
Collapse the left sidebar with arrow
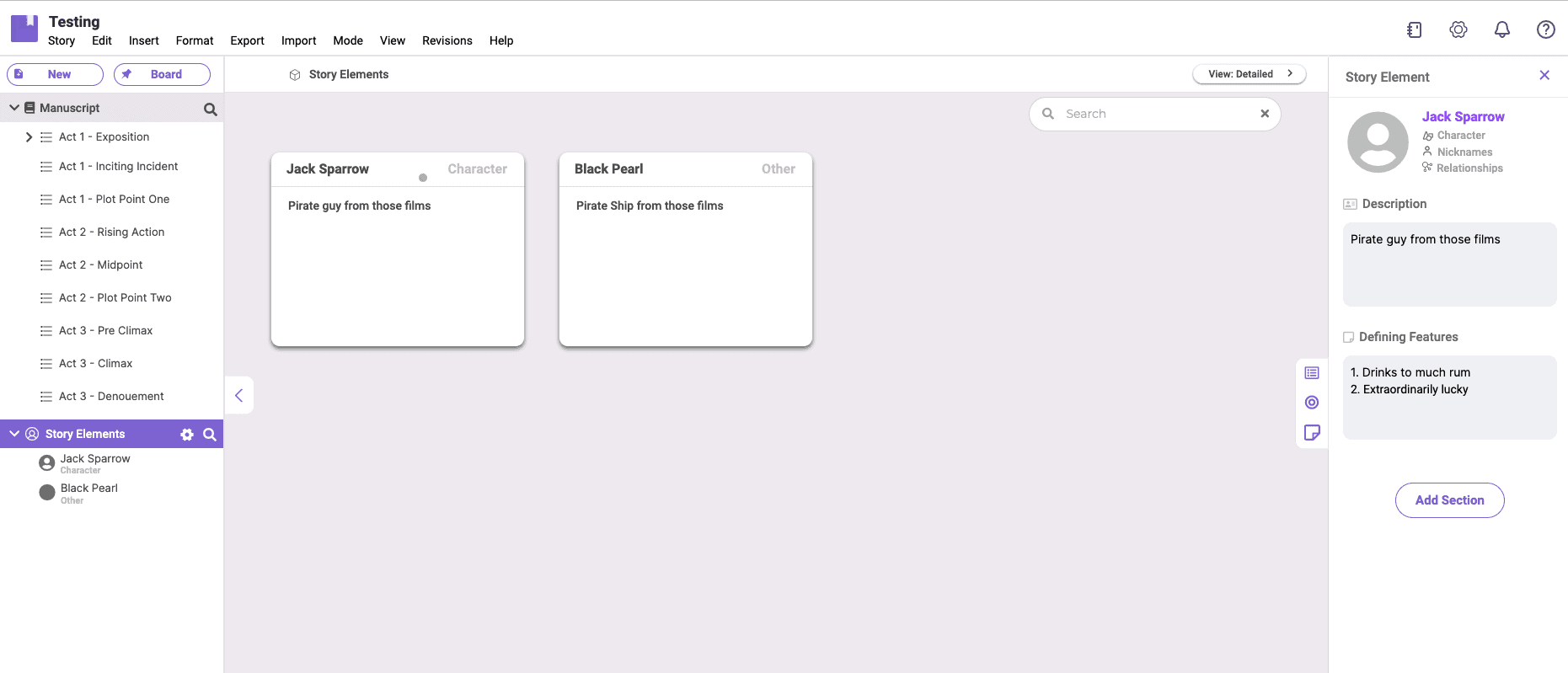pos(239,395)
